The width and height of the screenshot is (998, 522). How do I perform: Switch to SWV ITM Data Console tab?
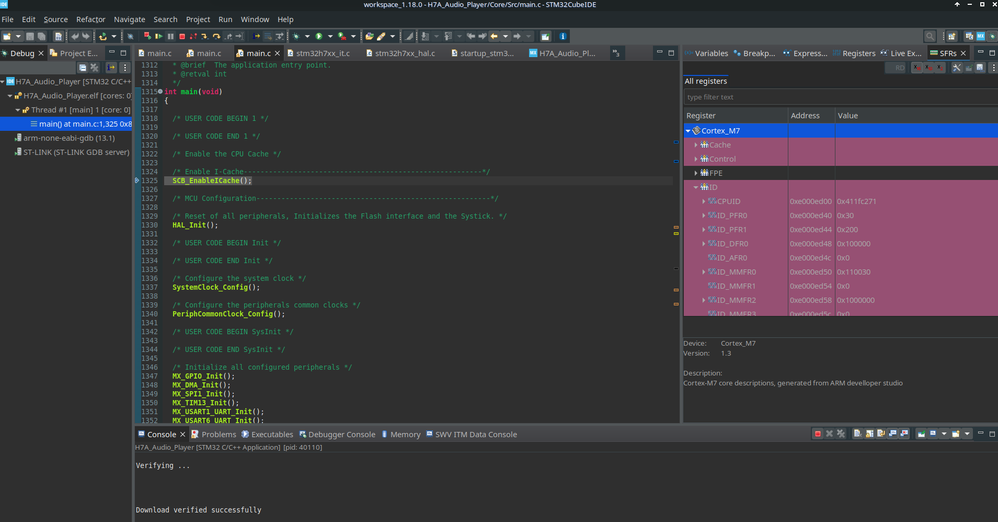pos(472,434)
